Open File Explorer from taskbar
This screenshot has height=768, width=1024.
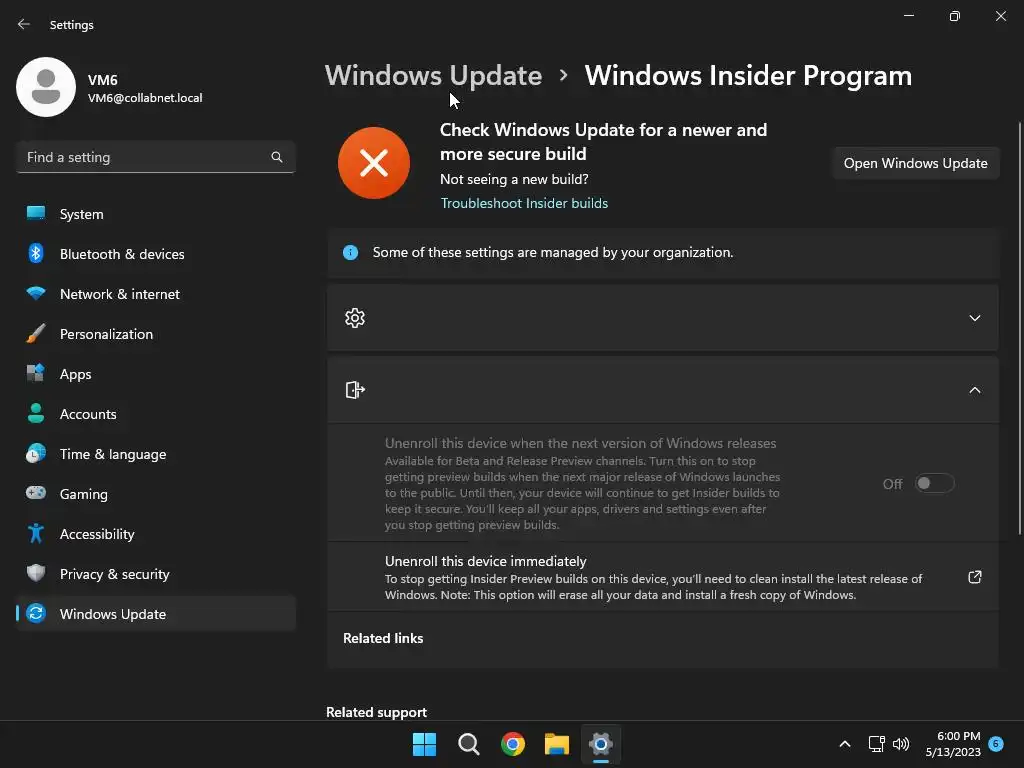tap(557, 744)
